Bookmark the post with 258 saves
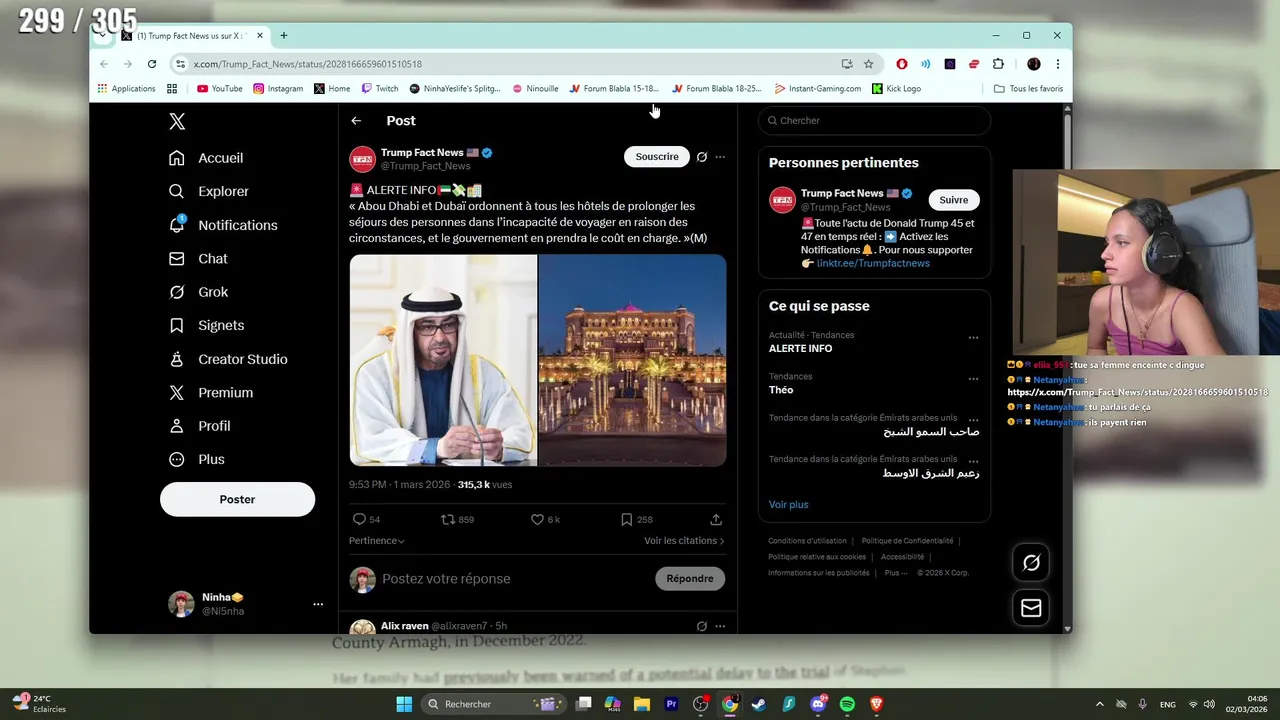 636,519
